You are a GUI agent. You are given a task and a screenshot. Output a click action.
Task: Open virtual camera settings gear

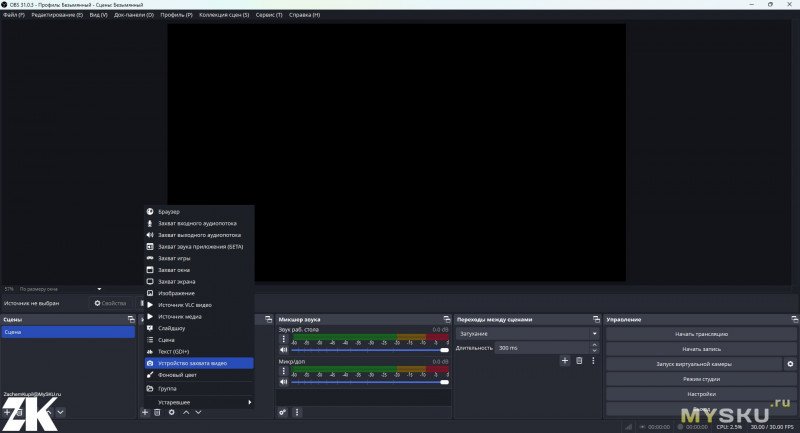pyautogui.click(x=790, y=364)
